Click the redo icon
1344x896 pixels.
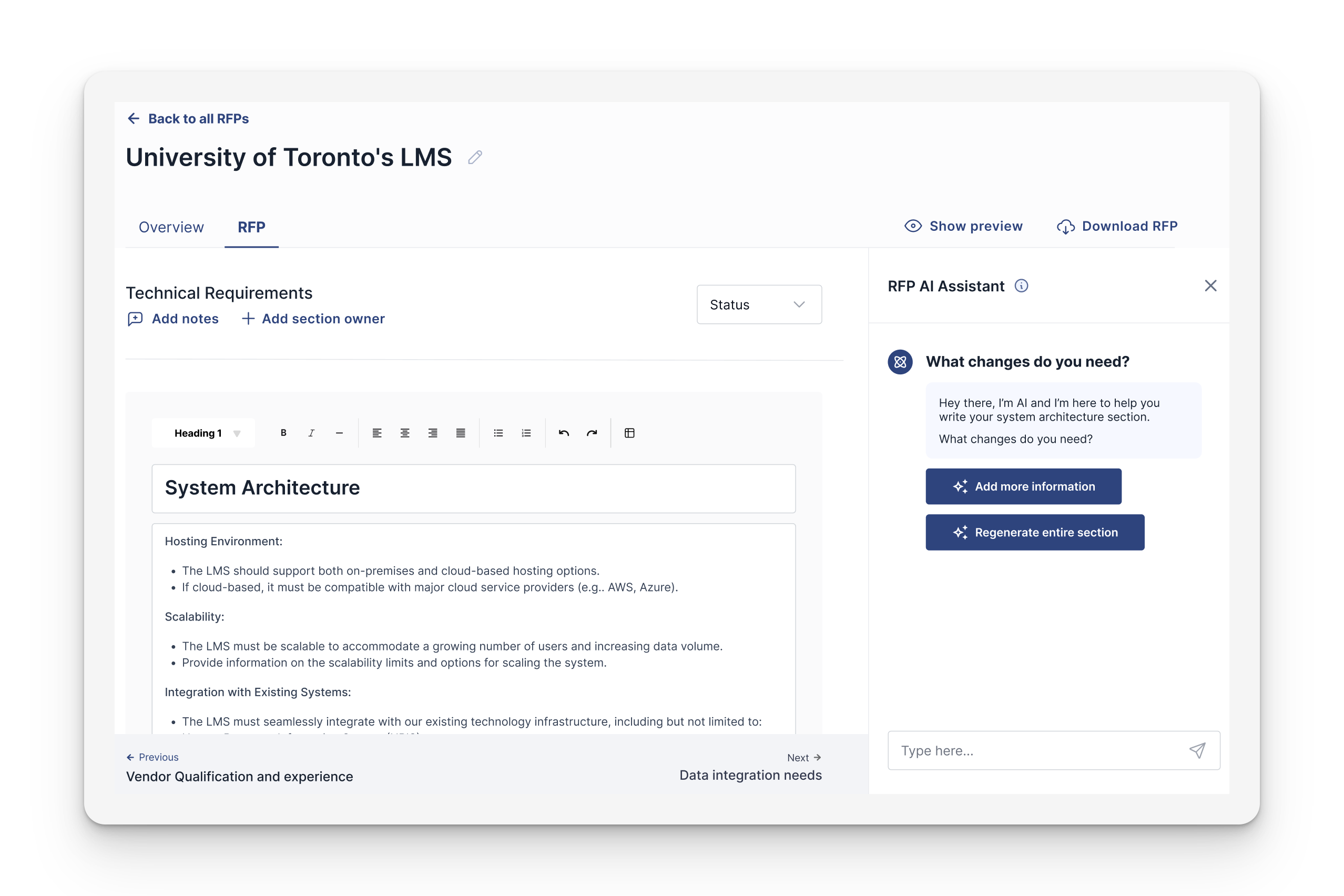coord(592,433)
